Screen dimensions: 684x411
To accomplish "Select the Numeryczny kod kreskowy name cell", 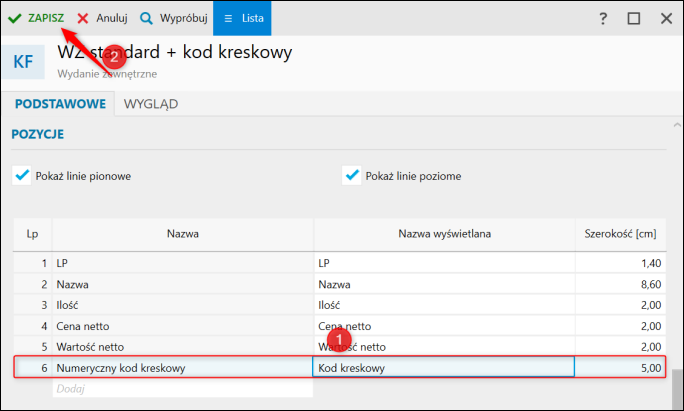I will pos(183,368).
